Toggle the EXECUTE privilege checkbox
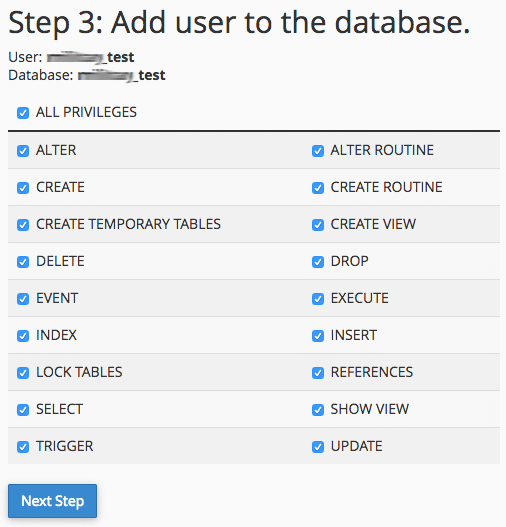The width and height of the screenshot is (506, 527). pos(318,299)
